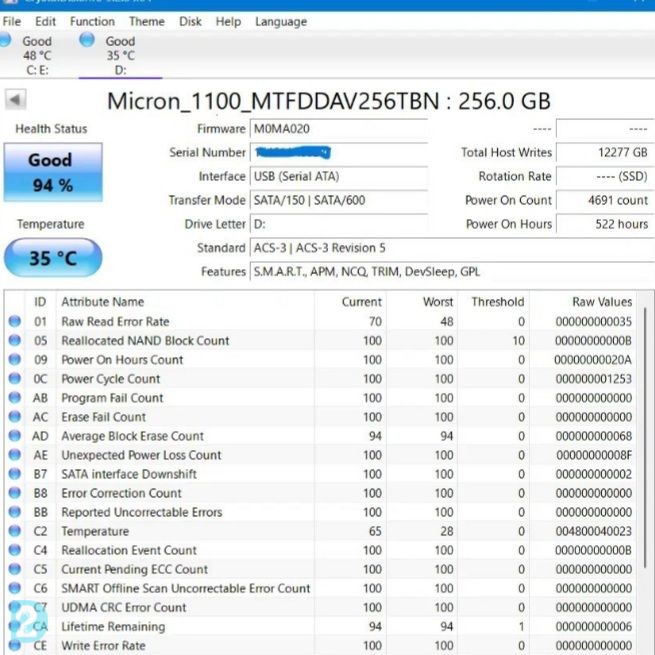Click status icon of Power On Hours Count
Screen dimensions: 655x655
[15, 359]
